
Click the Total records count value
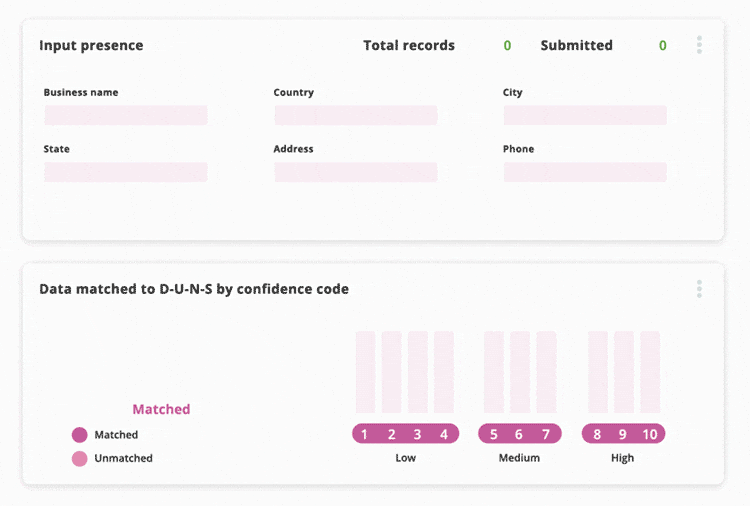(x=507, y=45)
